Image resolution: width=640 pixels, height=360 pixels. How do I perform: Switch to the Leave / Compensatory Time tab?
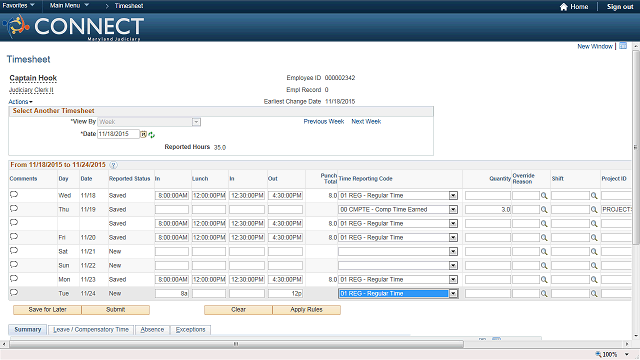click(x=91, y=330)
